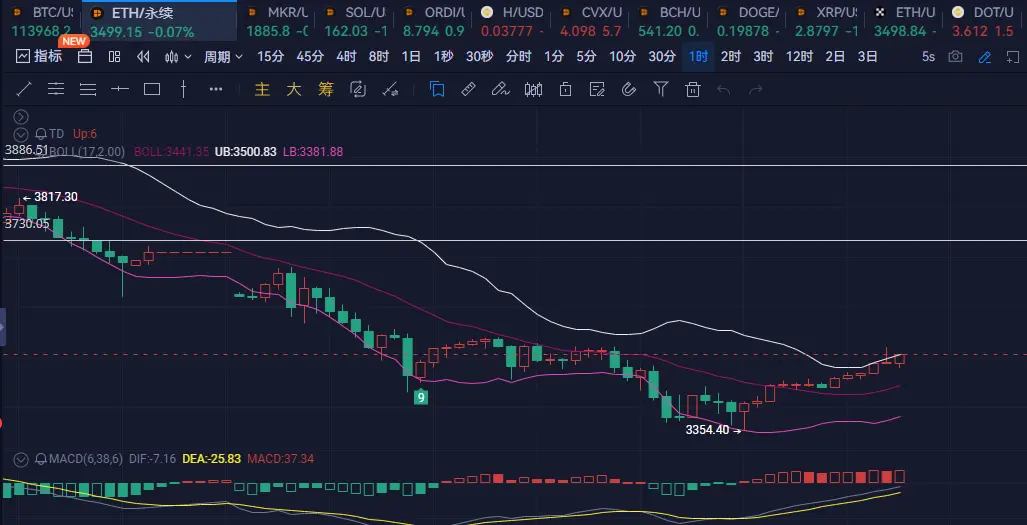Screen dimensions: 1027x525
Task: Open the BTC/US ticker tab
Action: point(41,21)
